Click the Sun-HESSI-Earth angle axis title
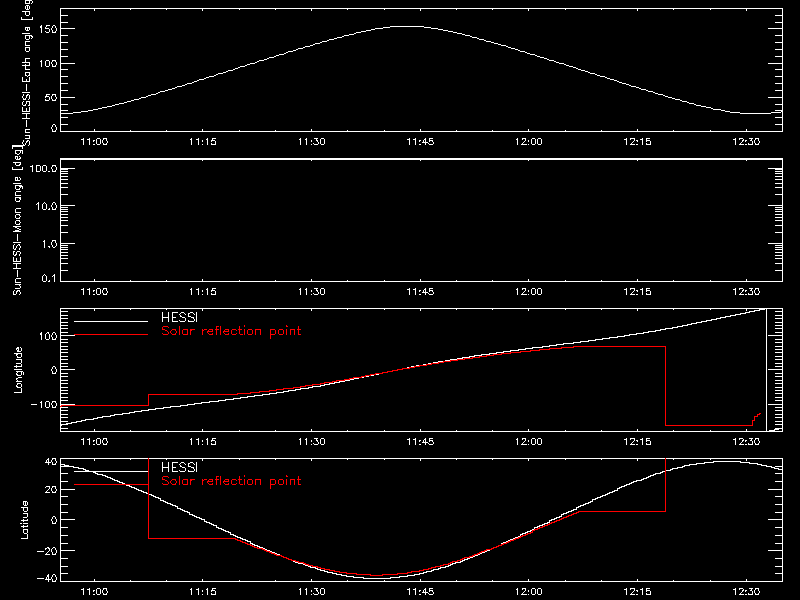This screenshot has height=600, width=800. tap(27, 72)
